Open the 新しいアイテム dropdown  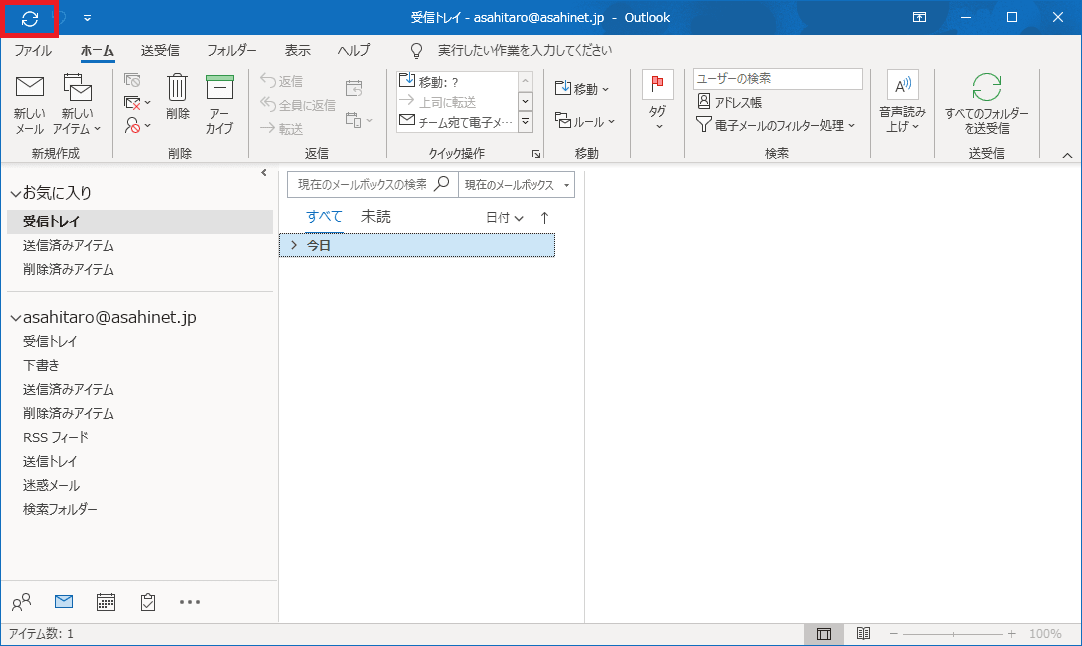pyautogui.click(x=77, y=105)
